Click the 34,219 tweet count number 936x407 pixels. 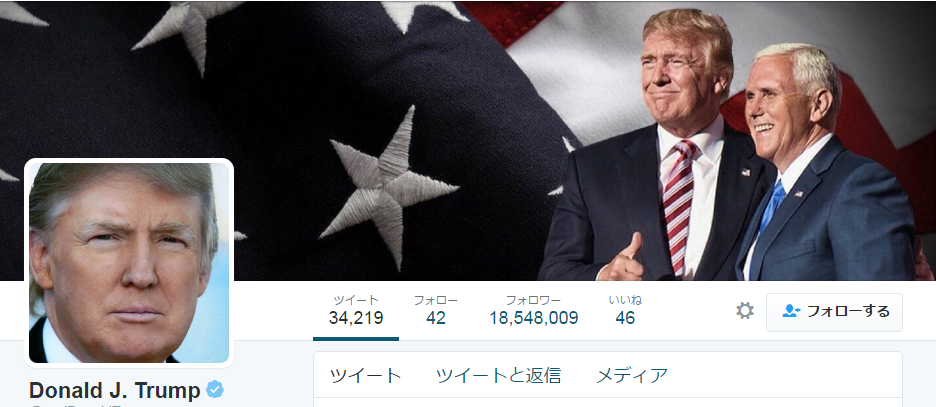point(356,318)
